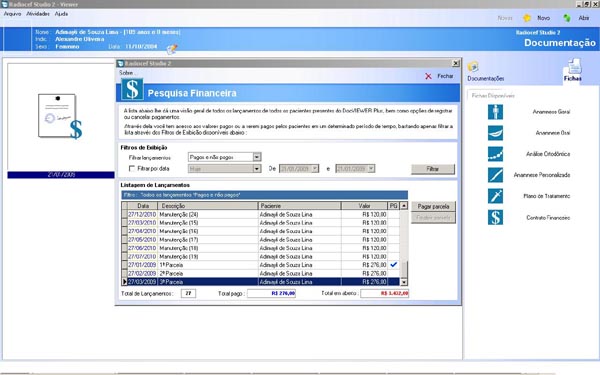Open the Ajuda menu

[61, 14]
